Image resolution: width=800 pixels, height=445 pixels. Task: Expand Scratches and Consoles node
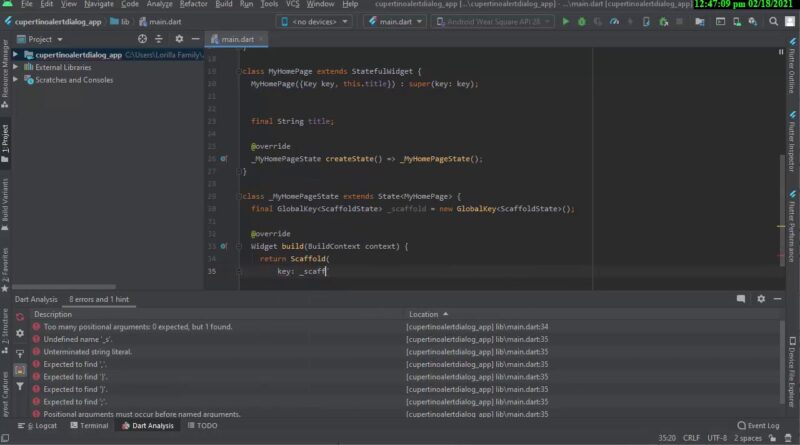[15, 80]
